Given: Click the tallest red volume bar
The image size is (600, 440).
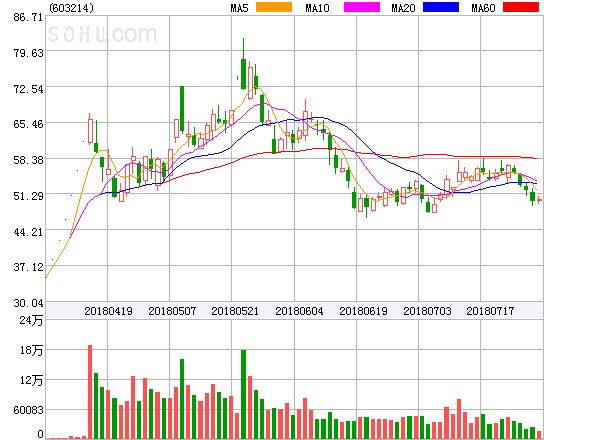Looking at the screenshot, I should click(90, 392).
